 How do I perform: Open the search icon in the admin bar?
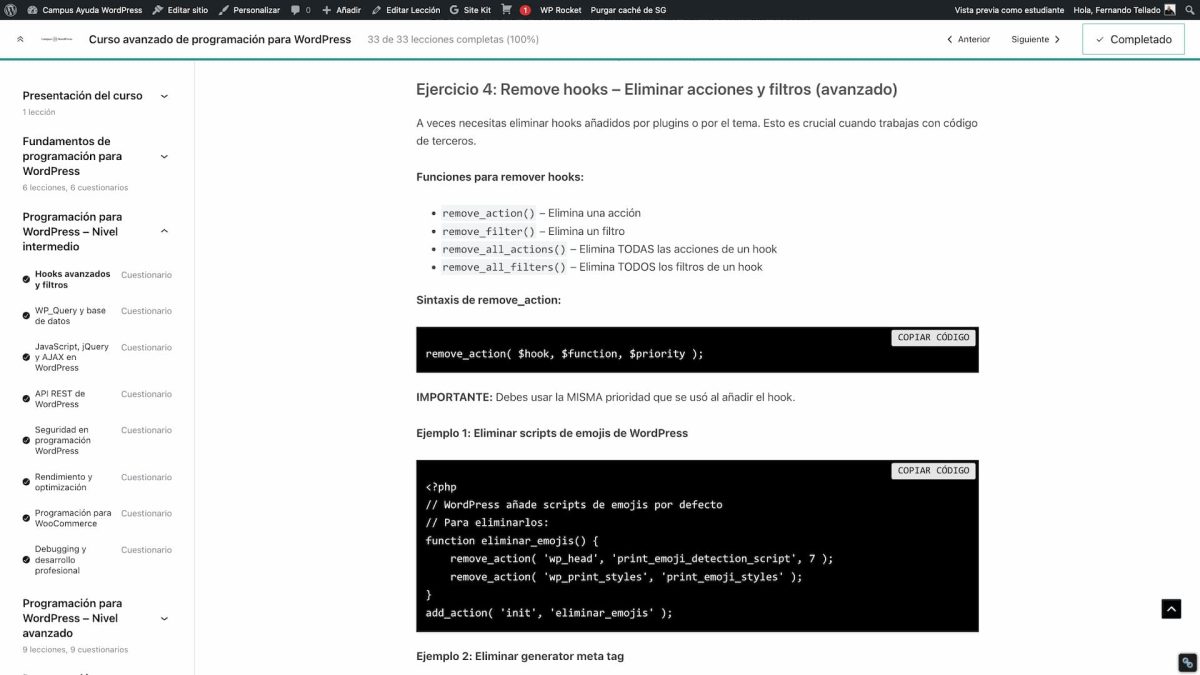1189,10
